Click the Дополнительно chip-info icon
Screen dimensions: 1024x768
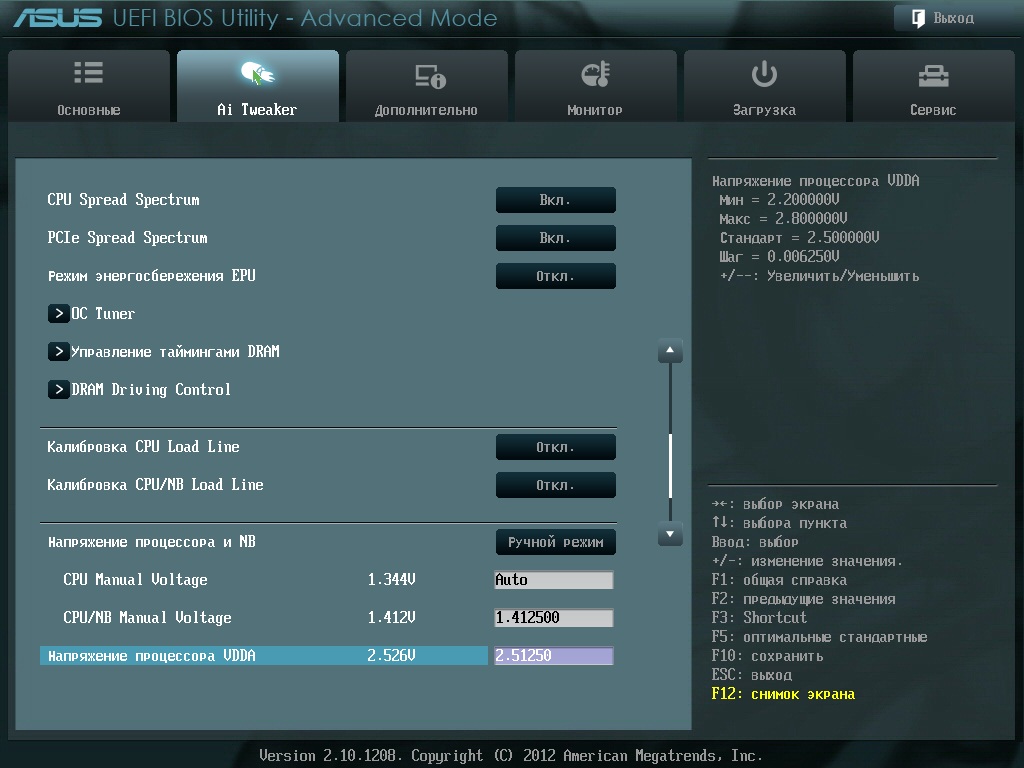coord(430,76)
